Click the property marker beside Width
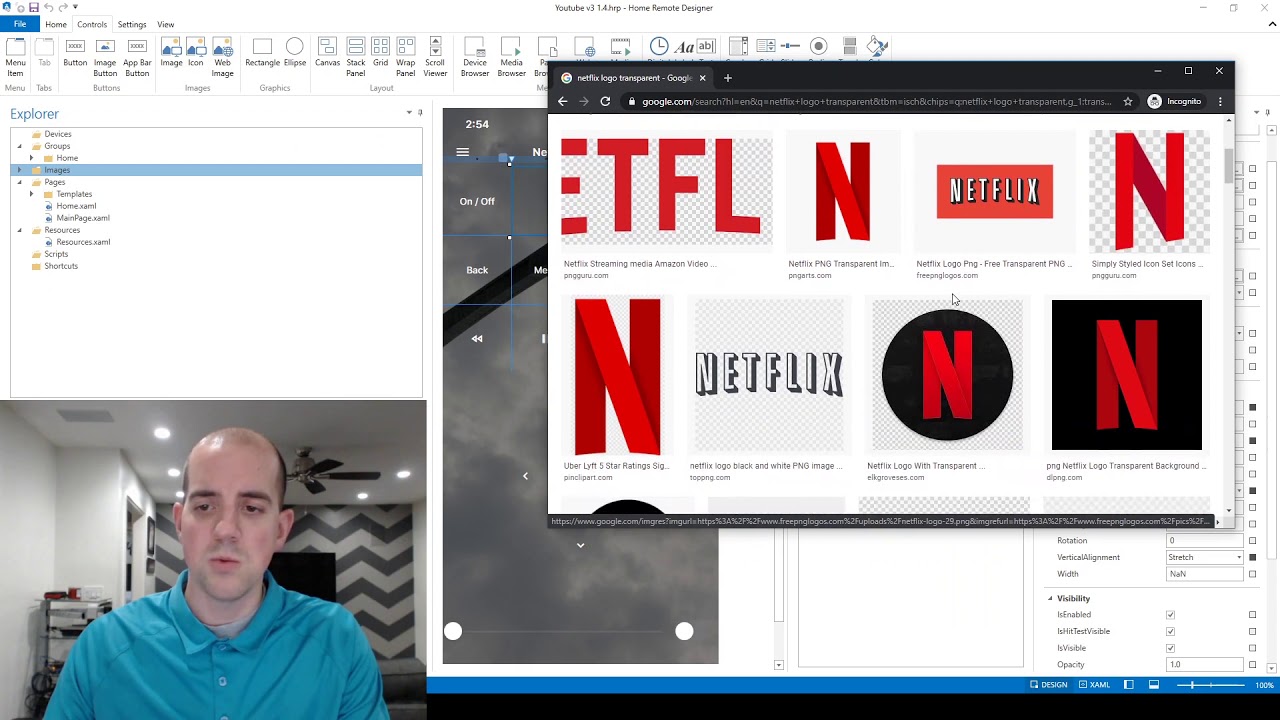This screenshot has height=720, width=1280. tap(1252, 575)
